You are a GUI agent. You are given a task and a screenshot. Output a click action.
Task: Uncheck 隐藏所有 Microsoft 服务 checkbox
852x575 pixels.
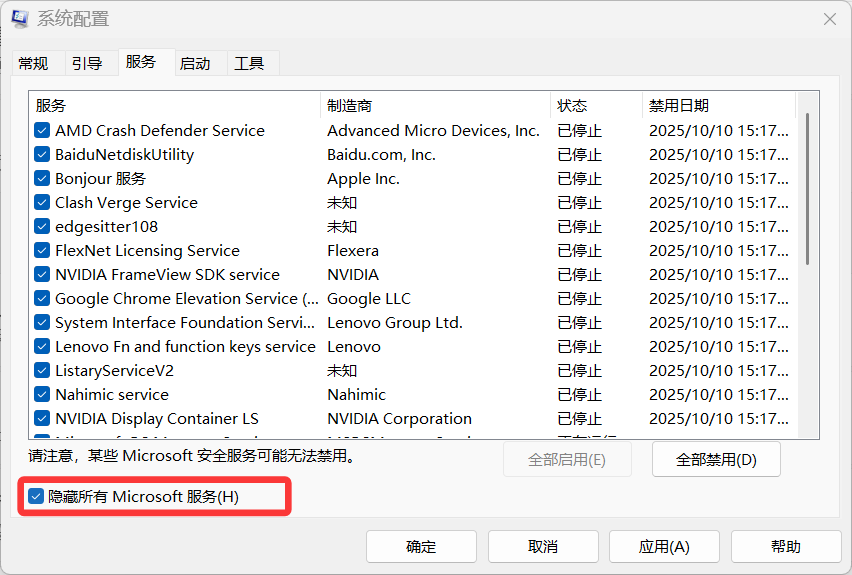[36, 496]
